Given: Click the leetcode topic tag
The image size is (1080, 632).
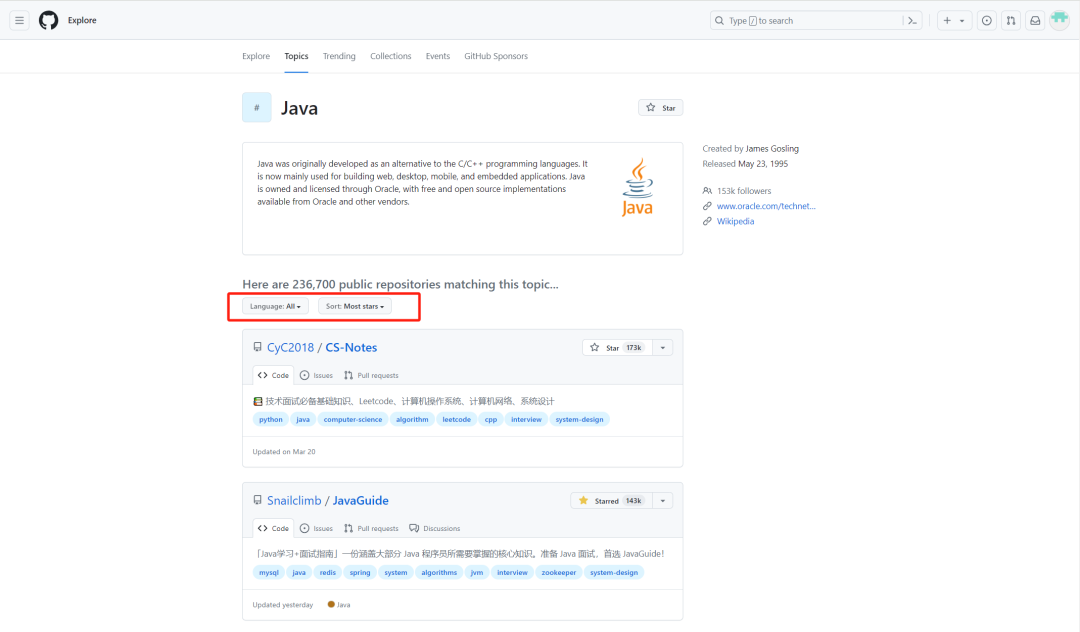Looking at the screenshot, I should point(457,419).
